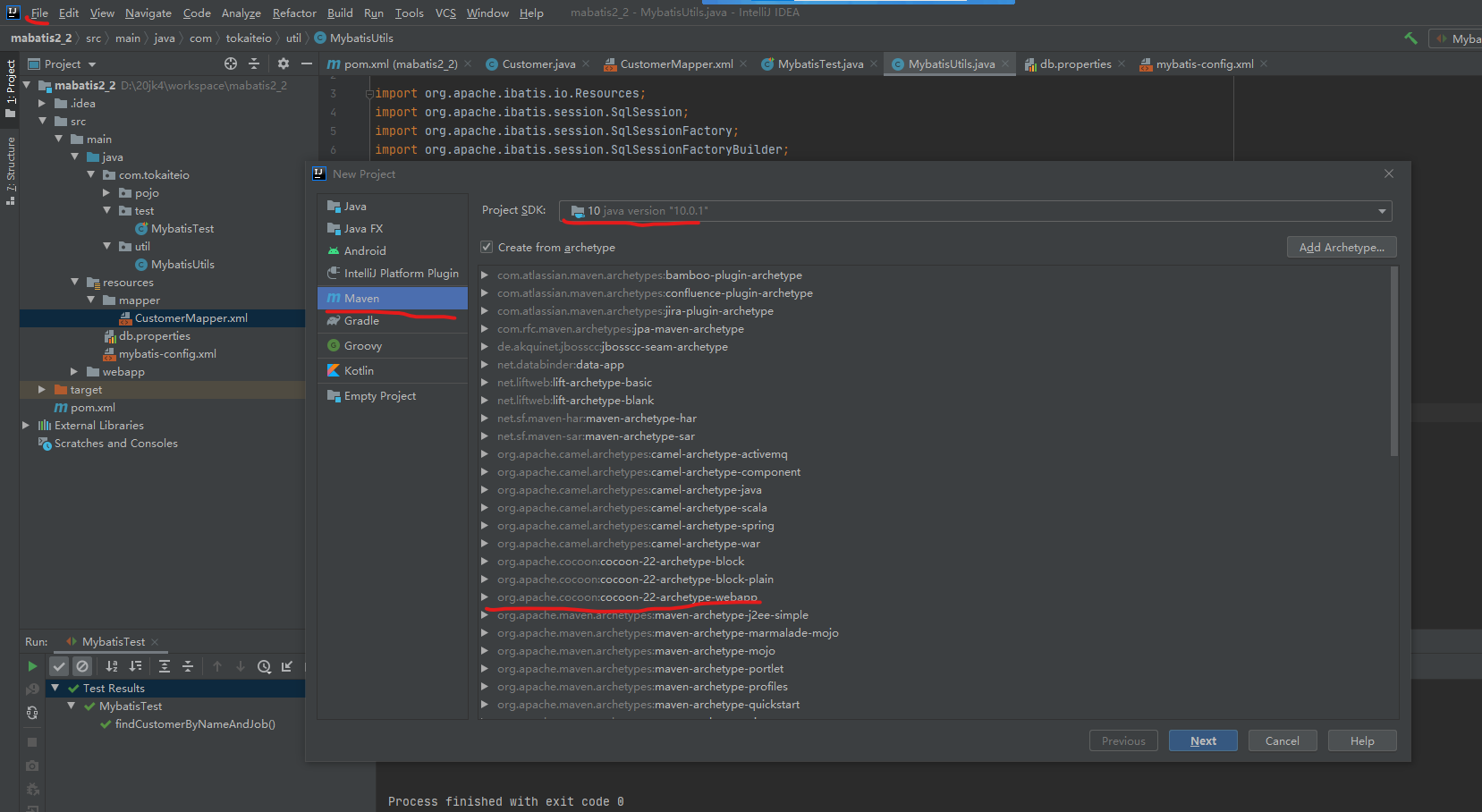Click the Help button in dialog

1362,741
